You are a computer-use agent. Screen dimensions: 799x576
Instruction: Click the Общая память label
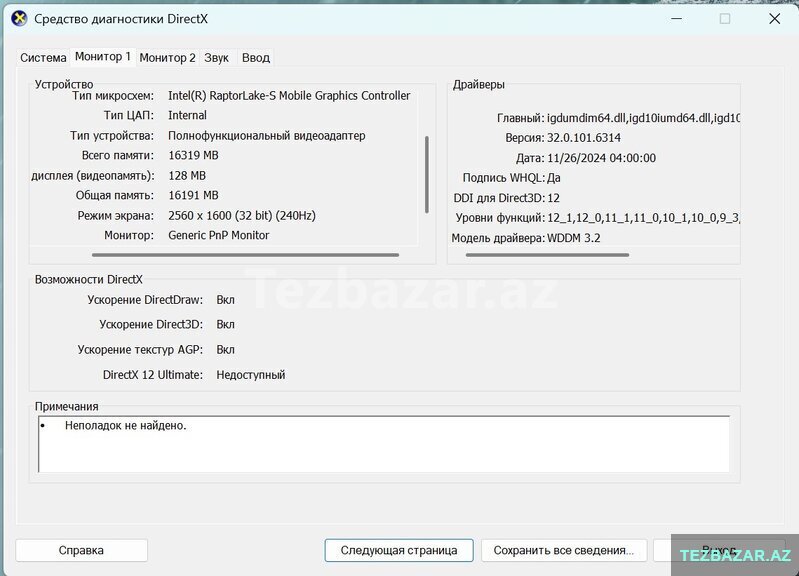(115, 195)
